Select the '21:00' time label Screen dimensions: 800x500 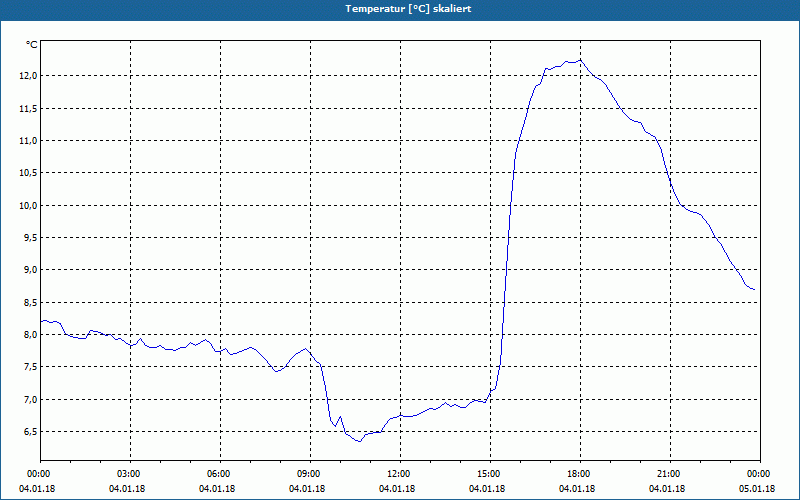670,474
